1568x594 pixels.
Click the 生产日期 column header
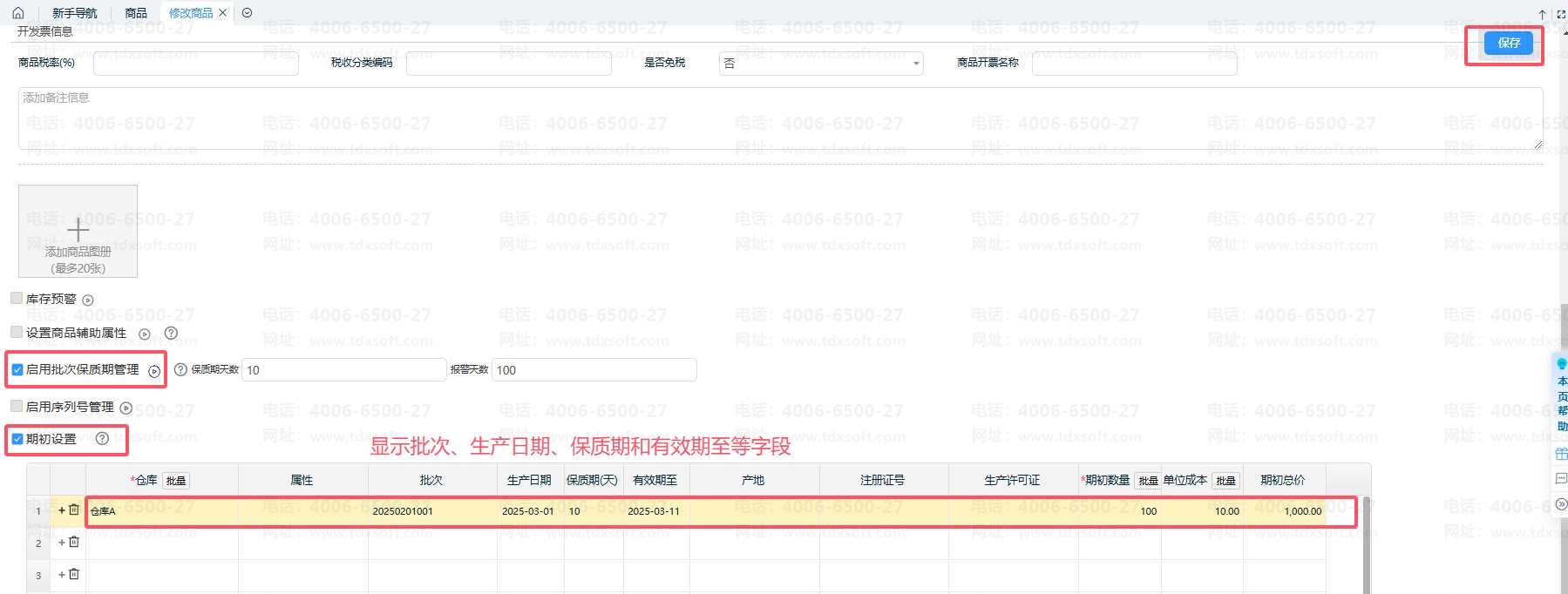pos(531,480)
